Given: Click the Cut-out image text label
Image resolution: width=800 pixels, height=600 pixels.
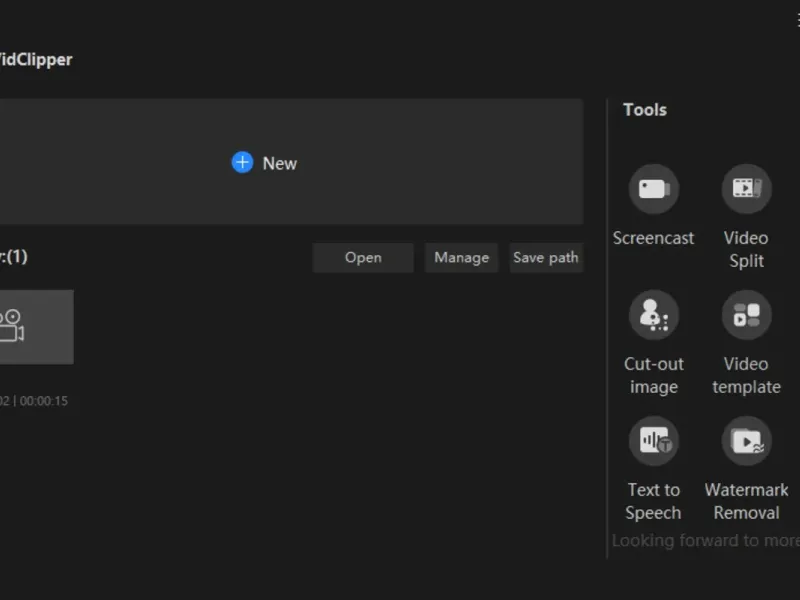Looking at the screenshot, I should (x=654, y=375).
